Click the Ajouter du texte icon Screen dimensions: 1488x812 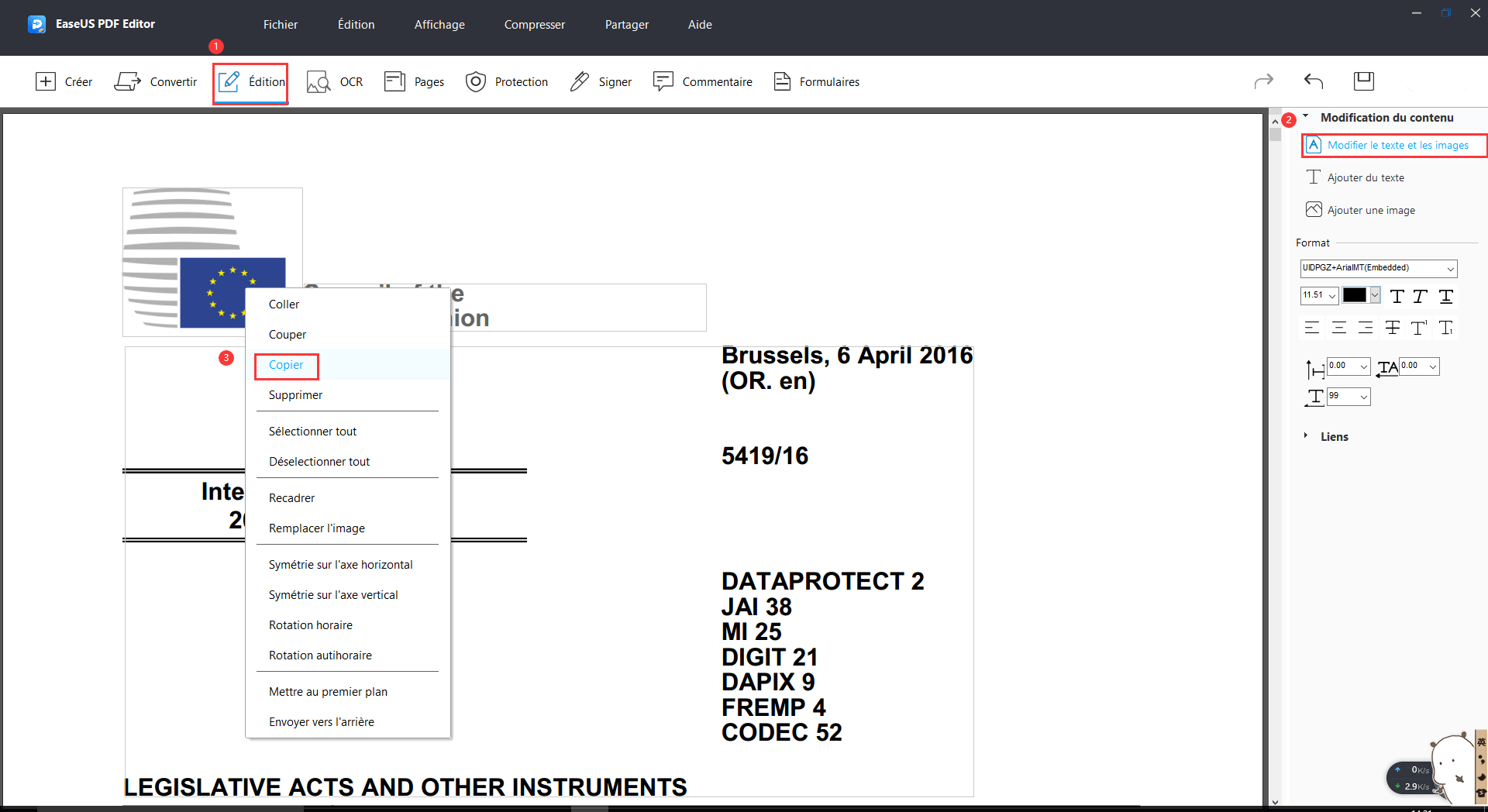(1314, 177)
